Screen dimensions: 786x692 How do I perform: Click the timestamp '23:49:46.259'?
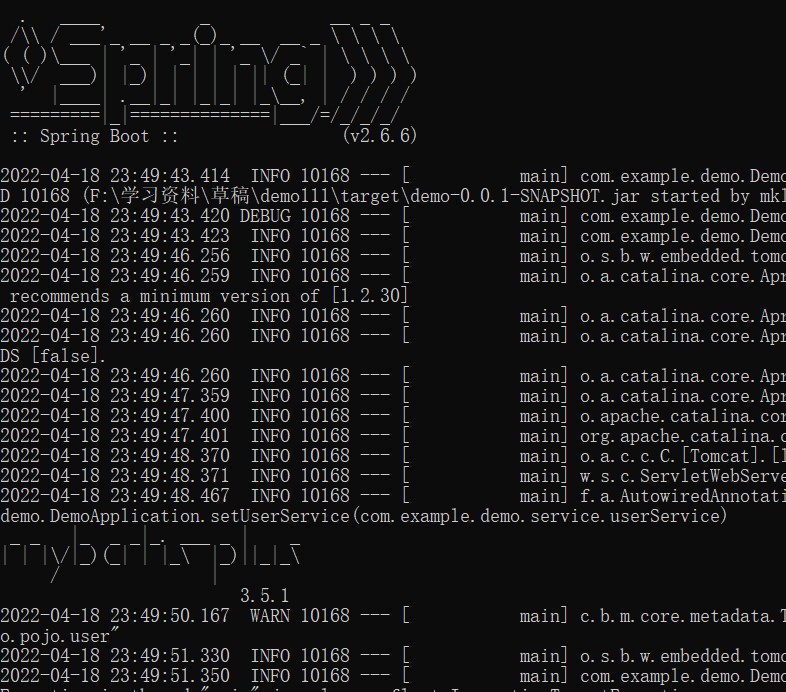coord(170,276)
